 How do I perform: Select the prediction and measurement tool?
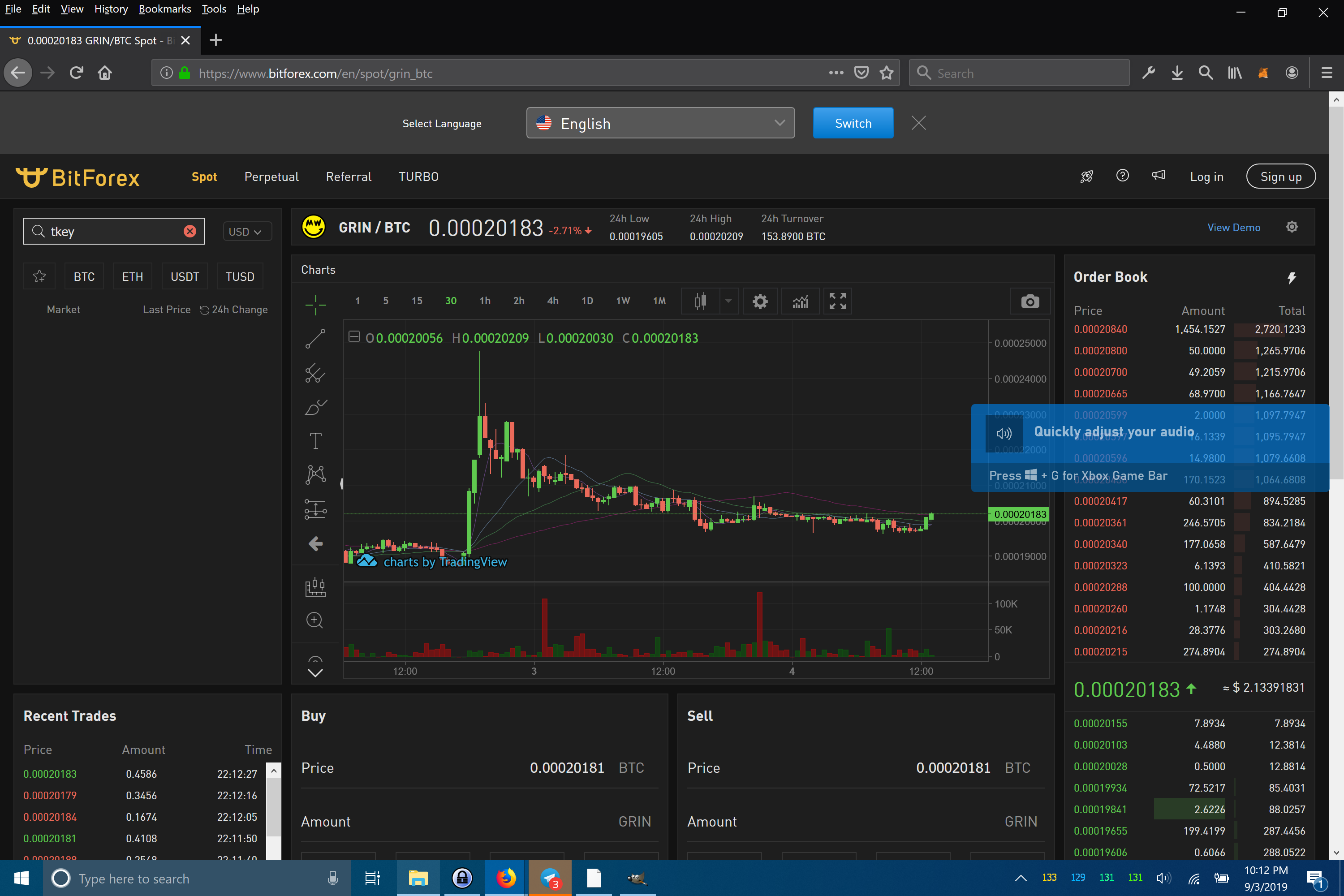[315, 508]
